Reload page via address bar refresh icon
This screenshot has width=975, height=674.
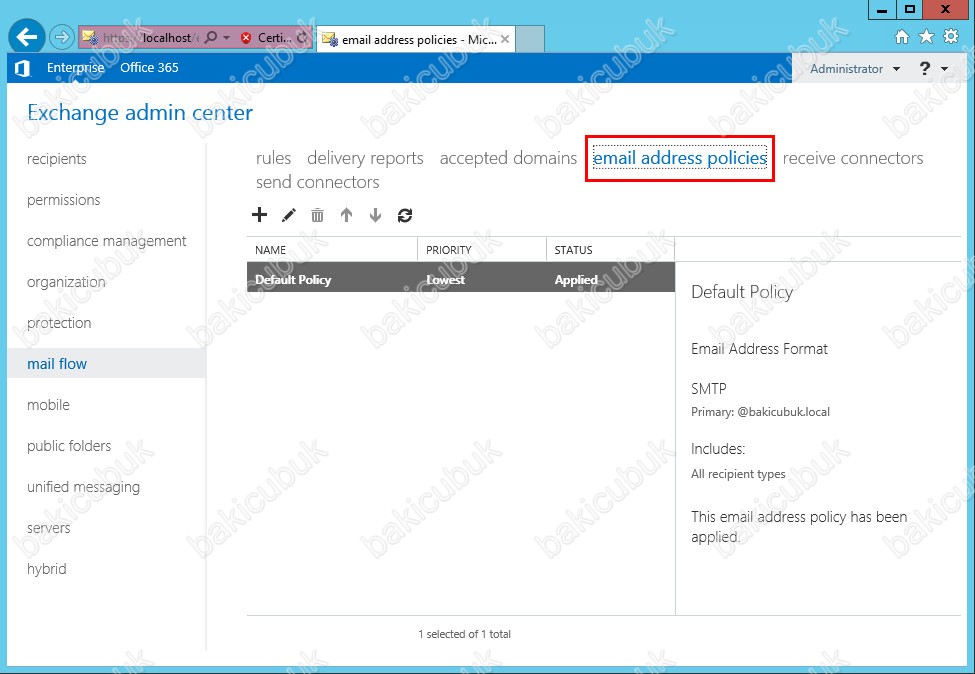(x=302, y=38)
